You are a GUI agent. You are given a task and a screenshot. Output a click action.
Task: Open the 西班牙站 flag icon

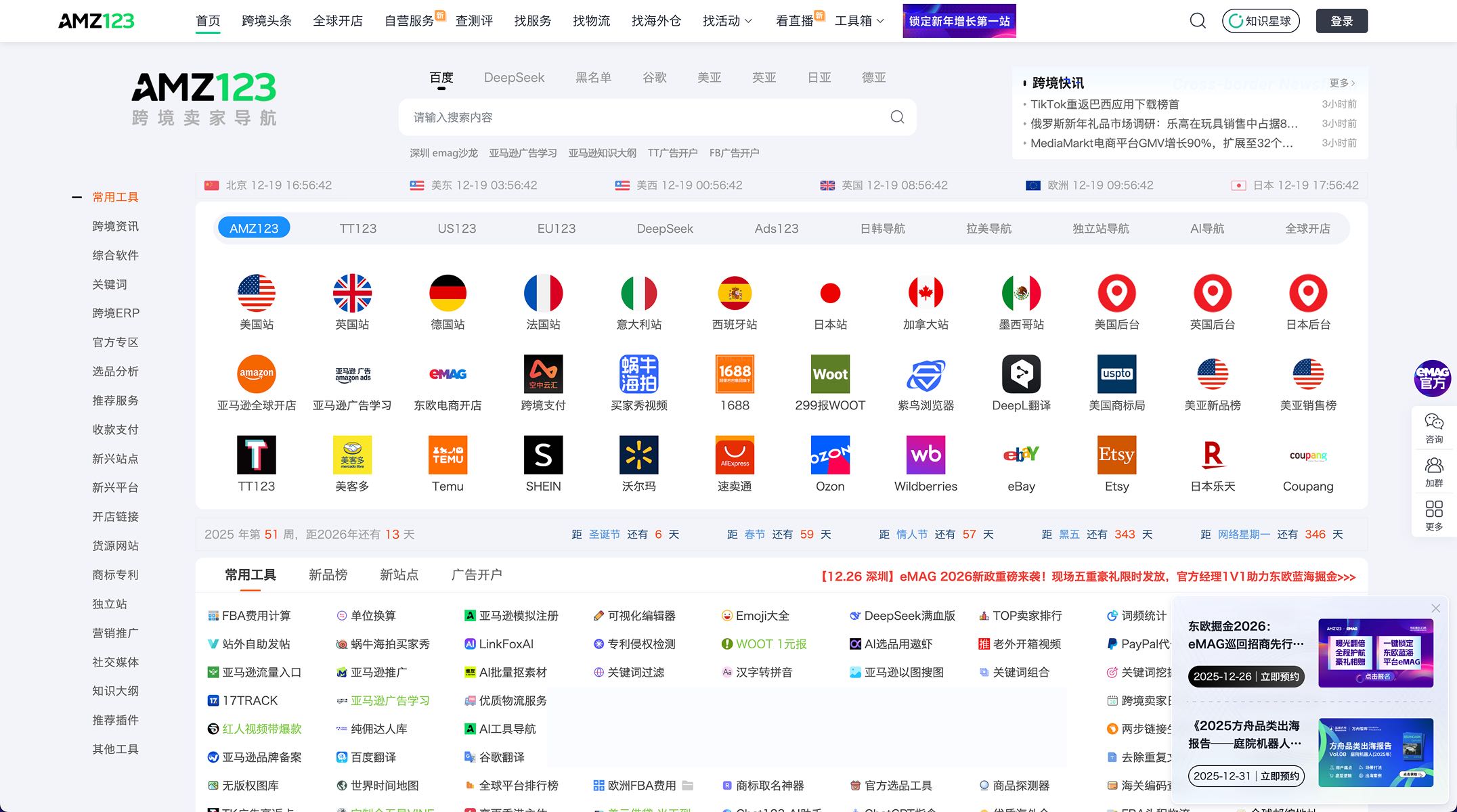(735, 293)
